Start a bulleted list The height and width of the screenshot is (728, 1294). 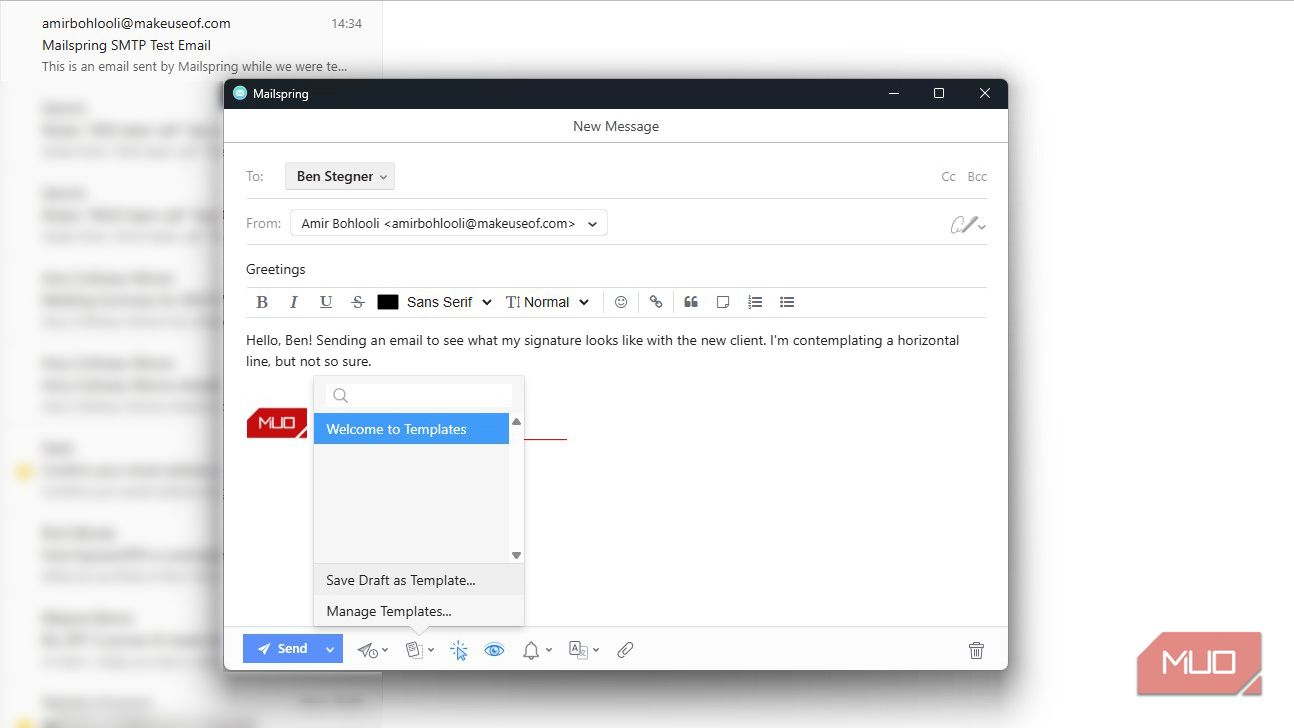pos(787,302)
